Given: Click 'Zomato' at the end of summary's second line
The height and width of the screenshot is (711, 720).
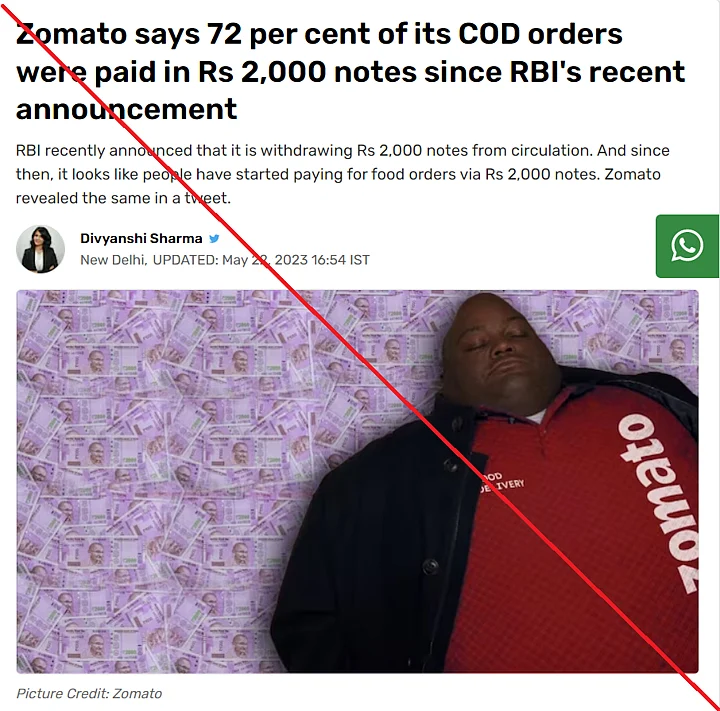Looking at the screenshot, I should click(x=632, y=174).
